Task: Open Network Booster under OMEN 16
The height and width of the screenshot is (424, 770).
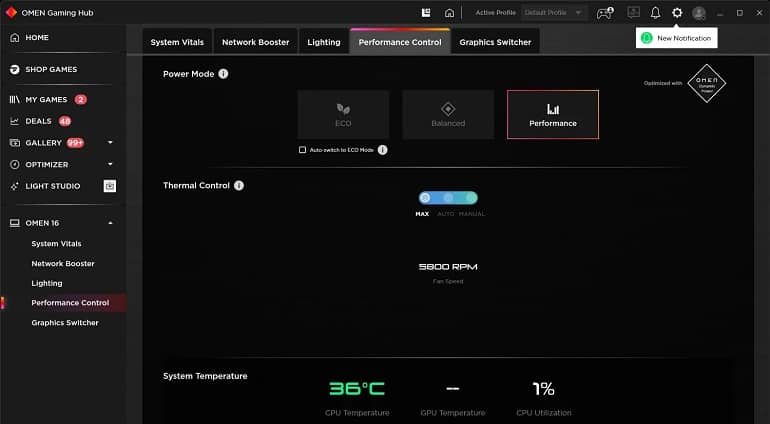Action: (x=63, y=263)
